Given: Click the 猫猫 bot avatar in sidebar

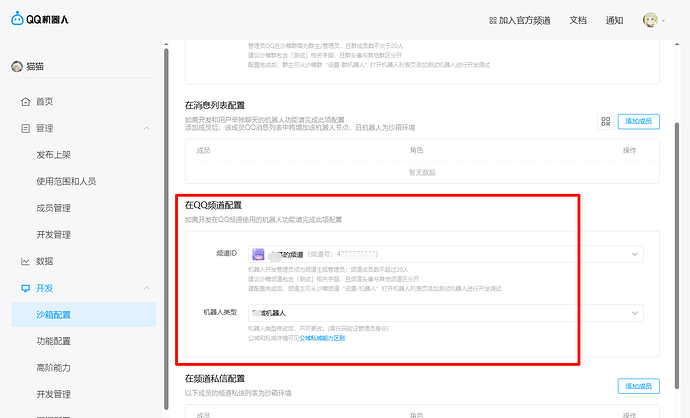Looking at the screenshot, I should (x=16, y=67).
